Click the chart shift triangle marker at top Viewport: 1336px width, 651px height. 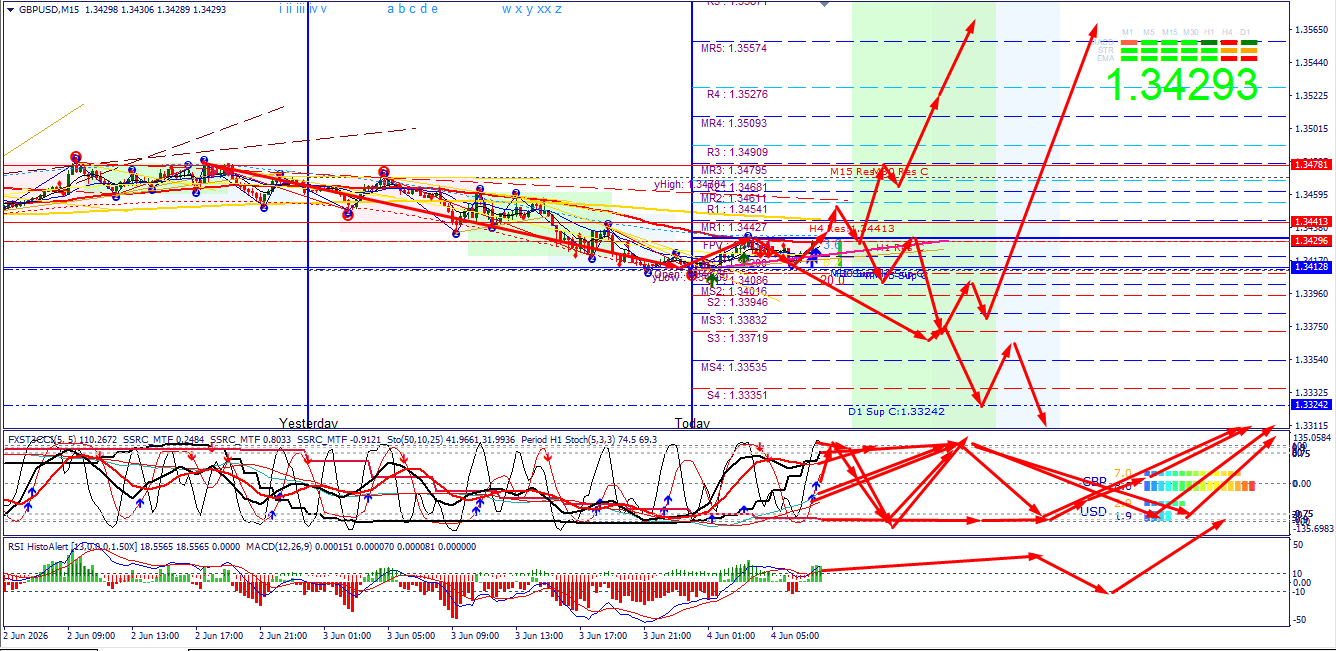click(x=824, y=3)
